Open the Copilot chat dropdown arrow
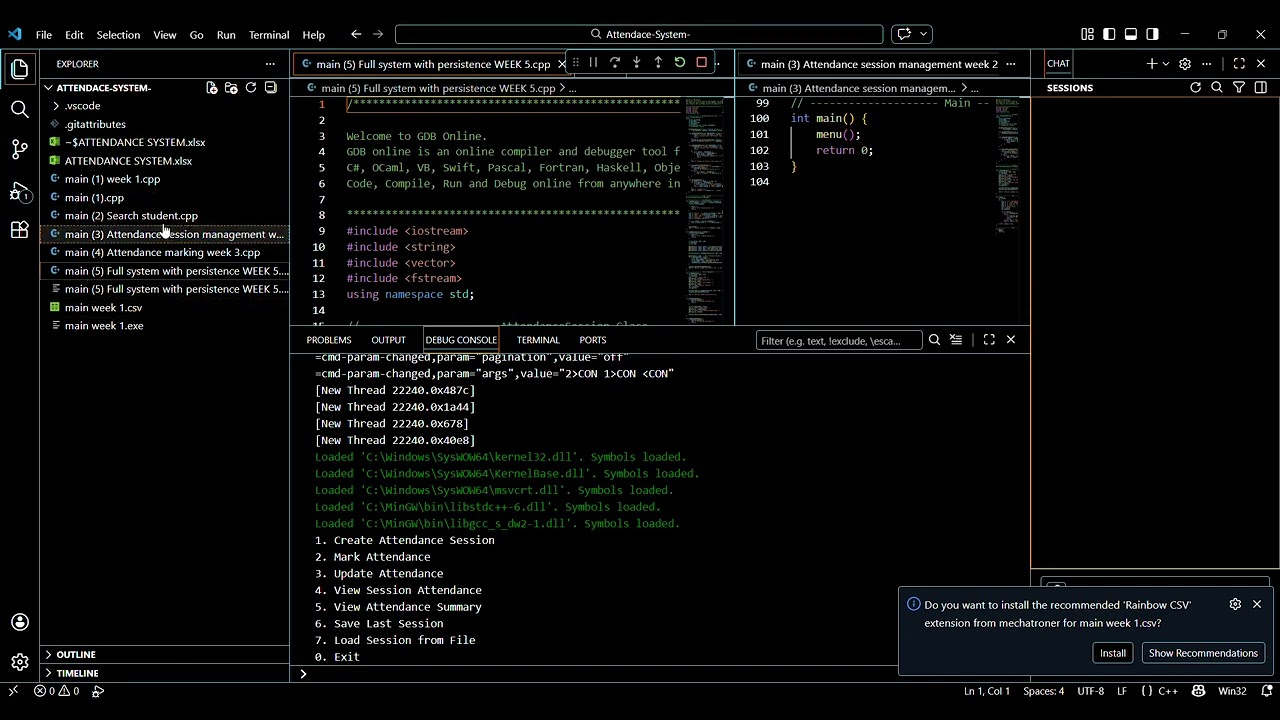The height and width of the screenshot is (720, 1280). click(x=923, y=34)
